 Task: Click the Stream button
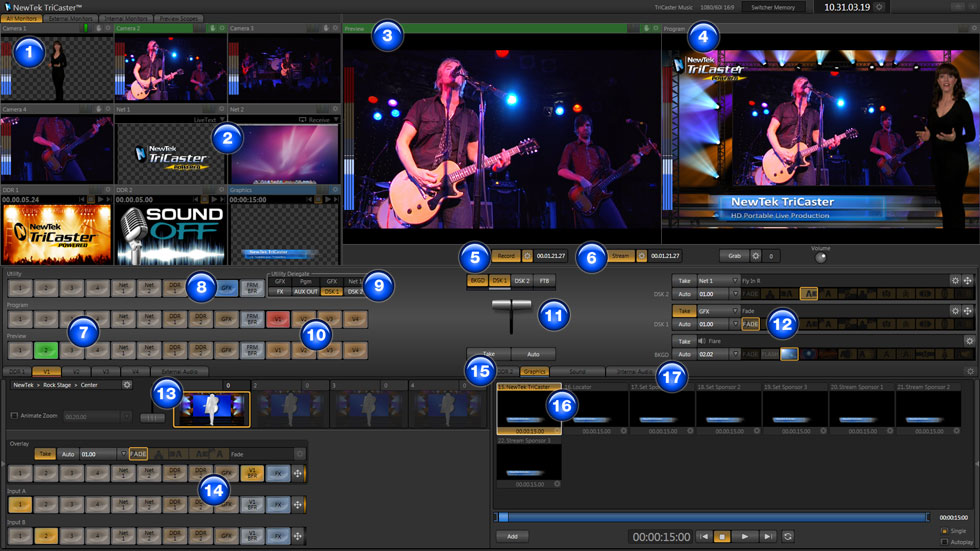[x=621, y=256]
